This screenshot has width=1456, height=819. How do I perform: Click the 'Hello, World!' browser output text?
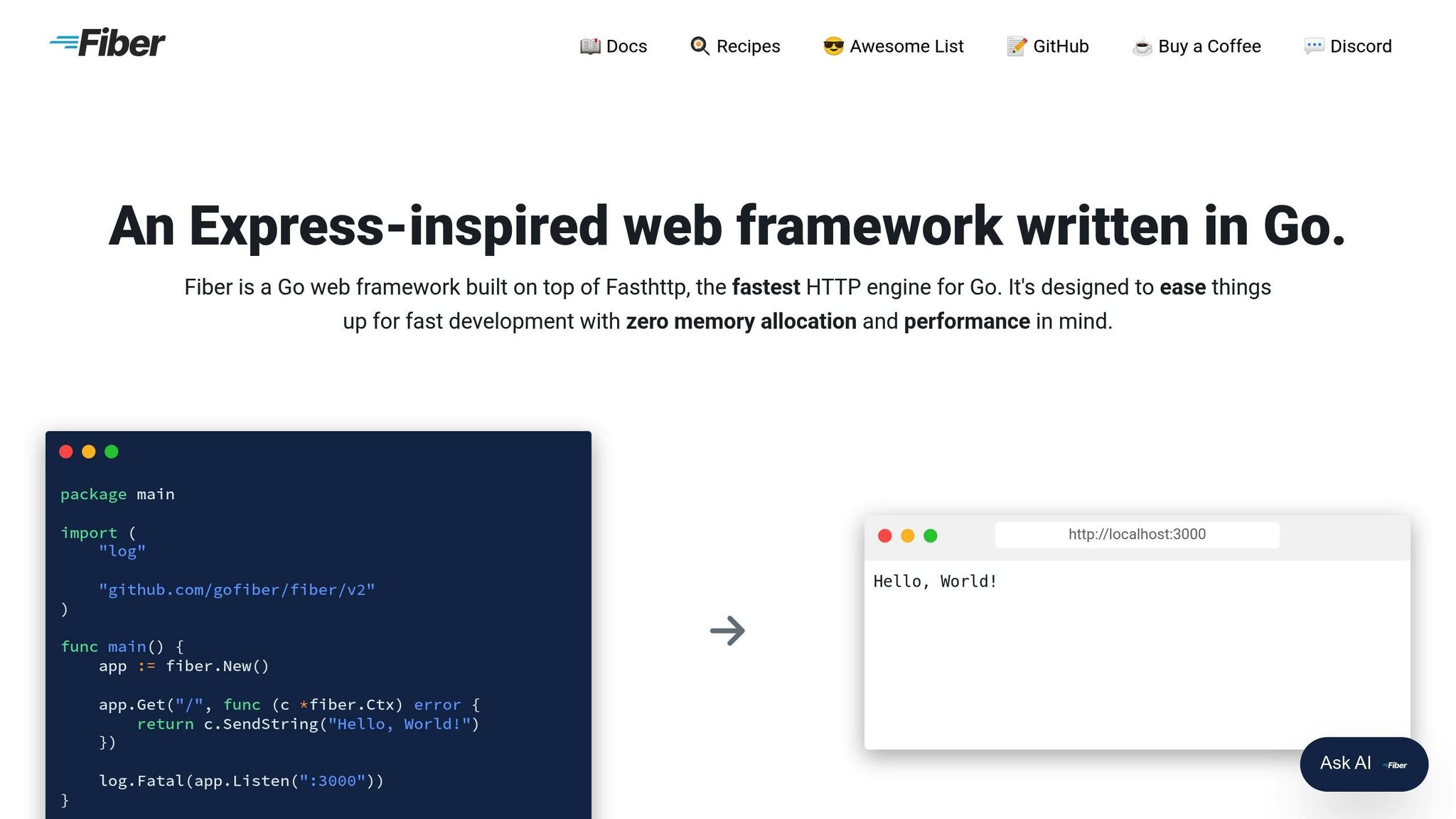pos(935,582)
